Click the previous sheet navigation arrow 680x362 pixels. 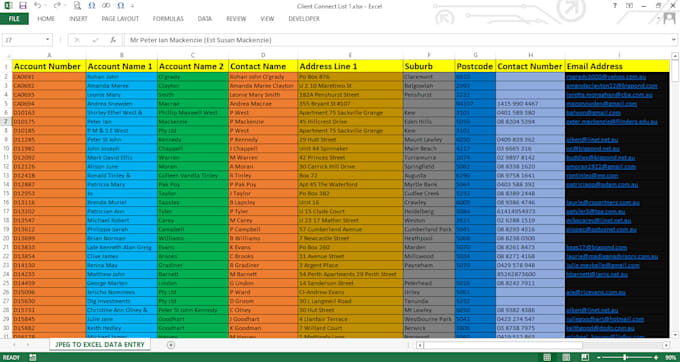14,345
